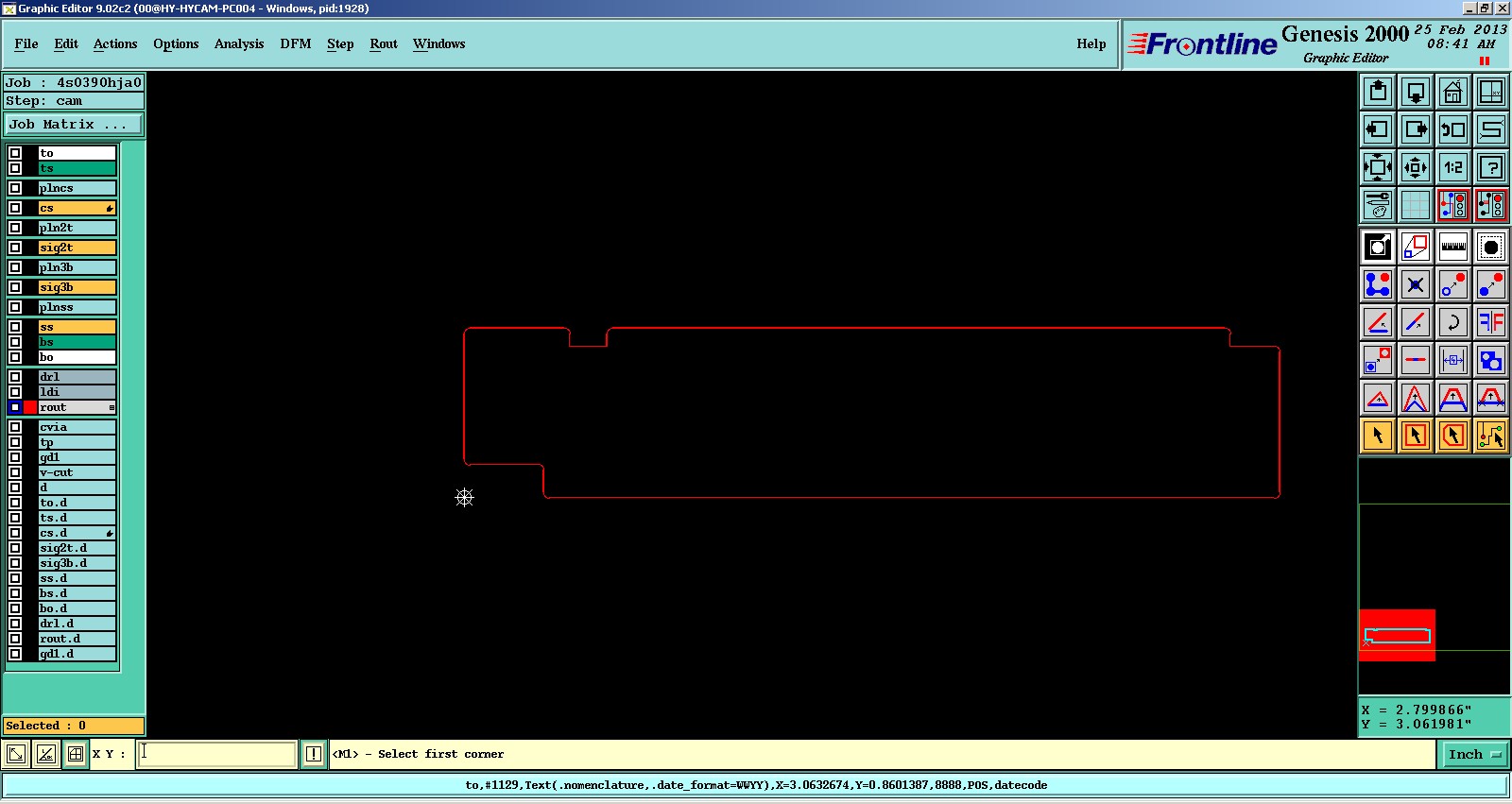Toggle display checkbox for layer v-cut
The image size is (1512, 804).
point(15,472)
